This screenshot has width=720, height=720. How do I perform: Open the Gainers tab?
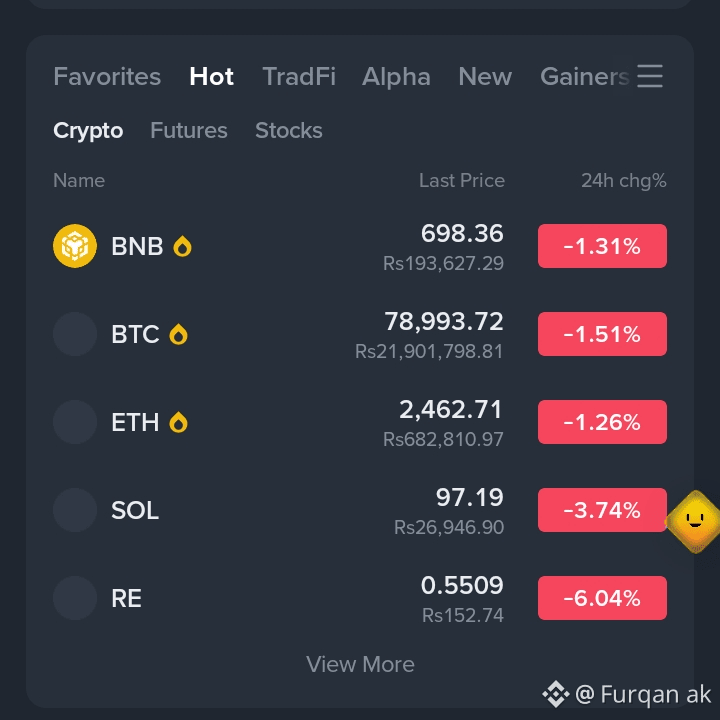coord(585,76)
